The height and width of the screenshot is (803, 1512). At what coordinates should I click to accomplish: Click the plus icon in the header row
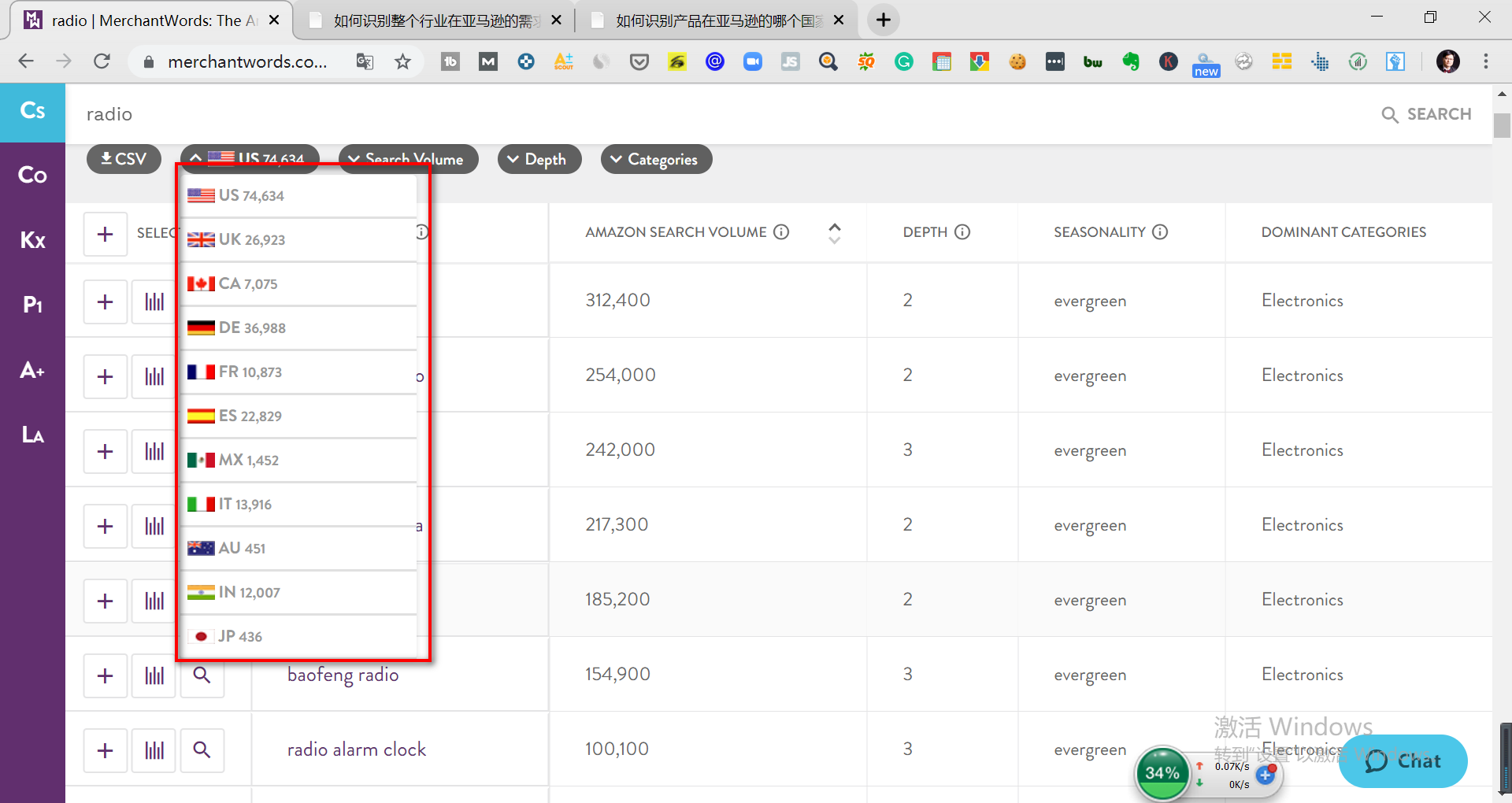pos(106,235)
